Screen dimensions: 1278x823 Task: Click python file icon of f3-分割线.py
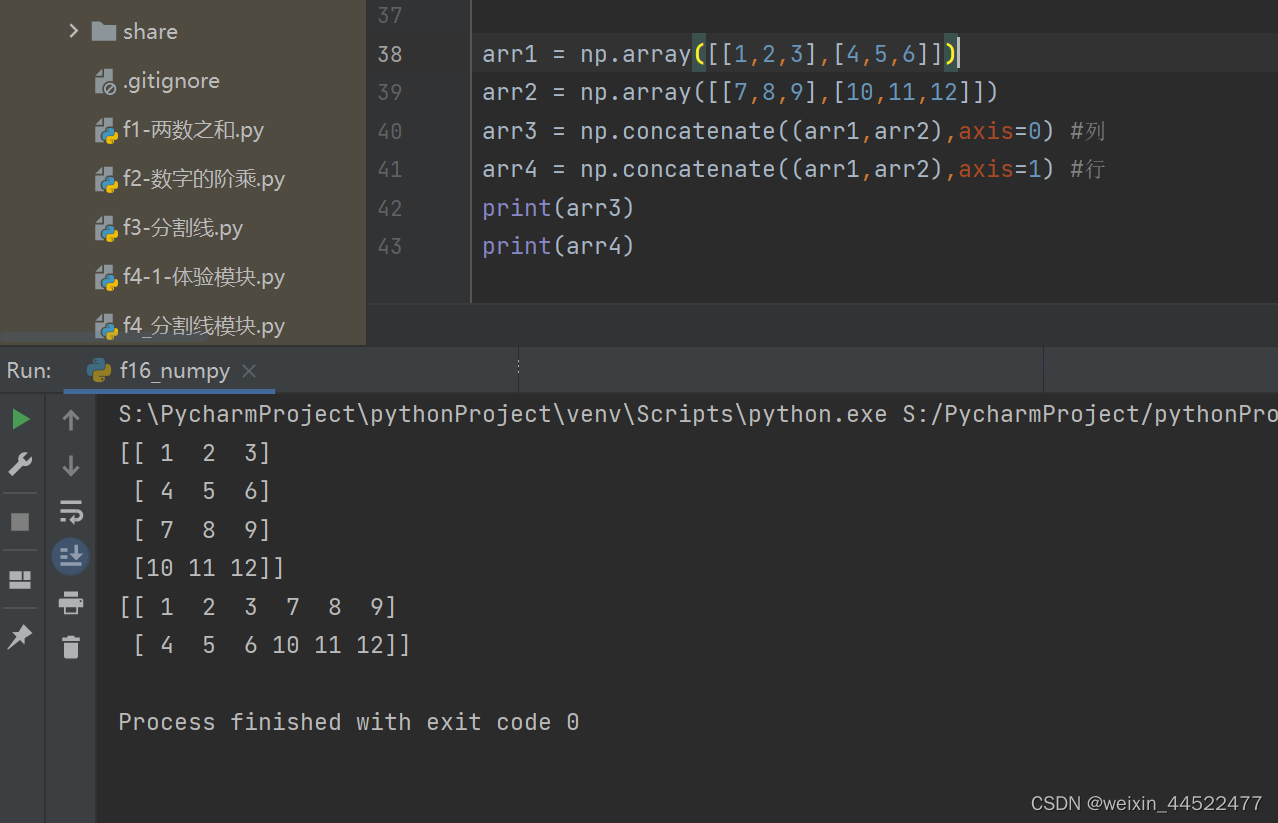[105, 228]
